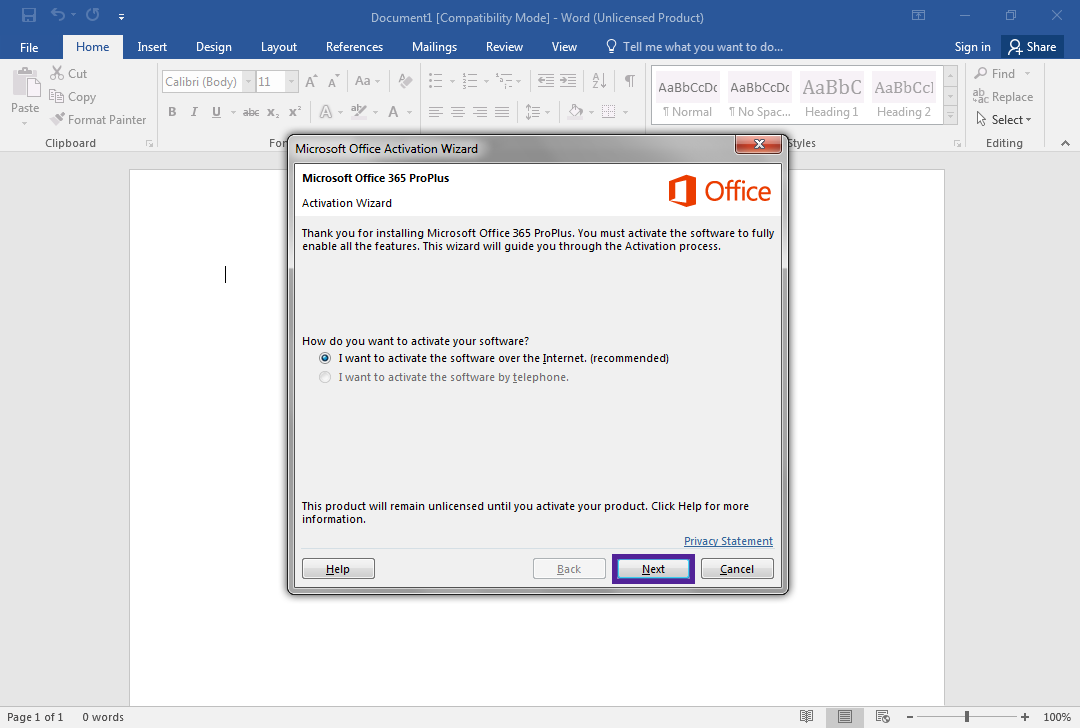Cut selection with the scissors icon
This screenshot has width=1080, height=728.
(x=57, y=73)
